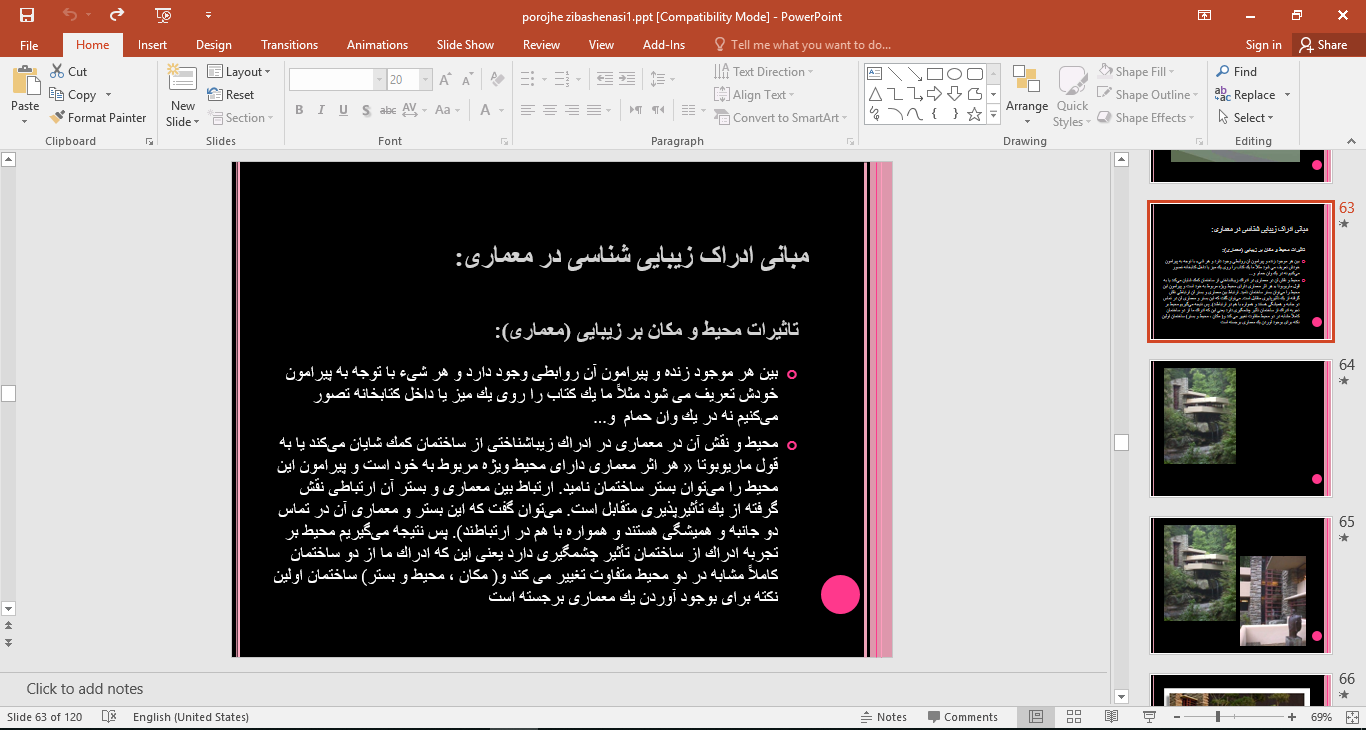
Task: Toggle Underline formatting
Action: coord(345,110)
